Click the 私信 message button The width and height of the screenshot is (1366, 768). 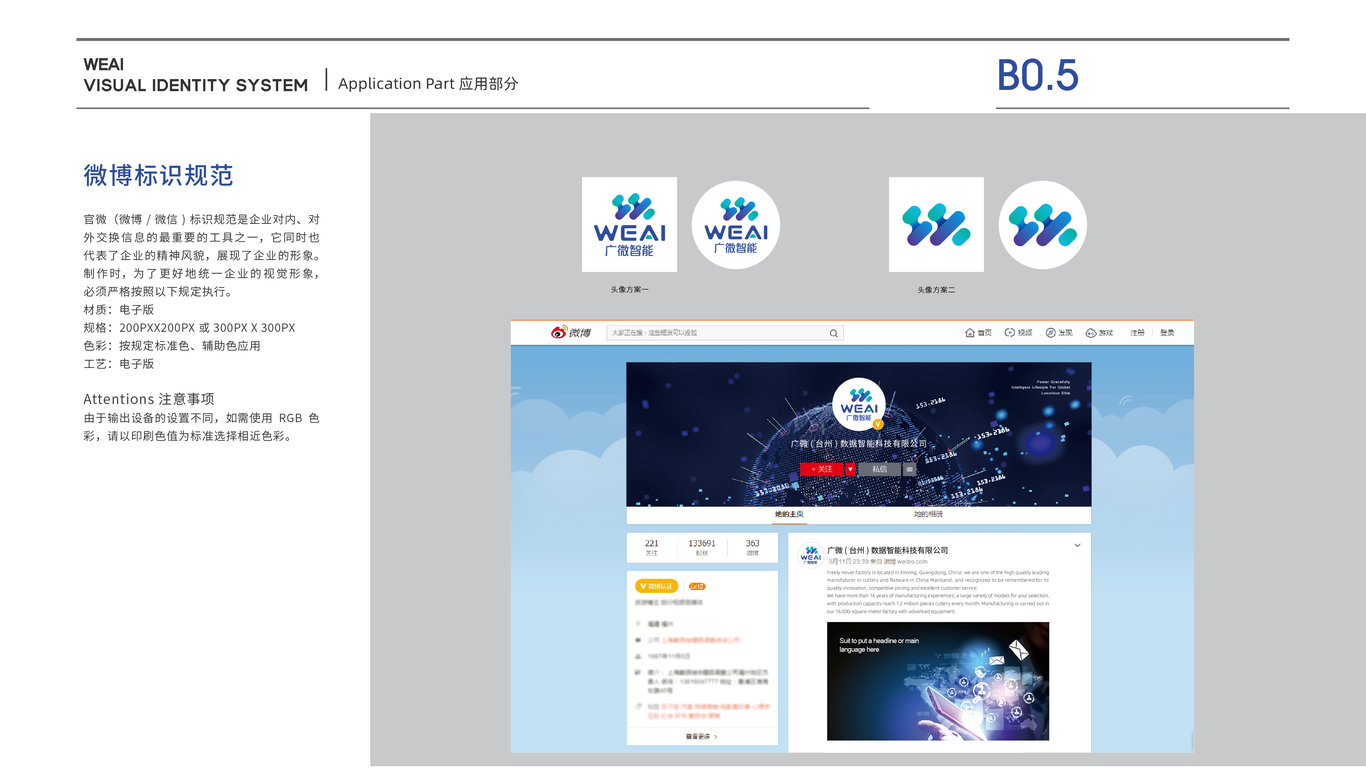click(x=880, y=469)
